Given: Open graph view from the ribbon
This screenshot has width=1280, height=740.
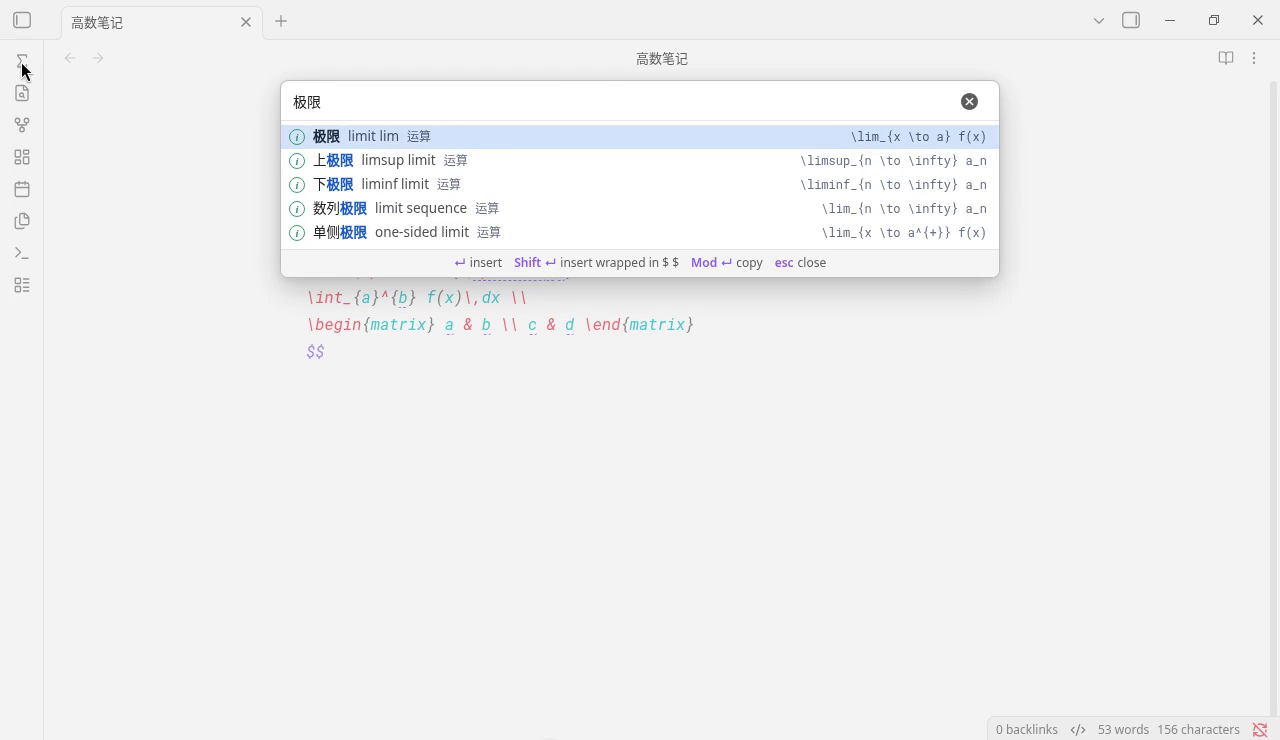Looking at the screenshot, I should 22,125.
